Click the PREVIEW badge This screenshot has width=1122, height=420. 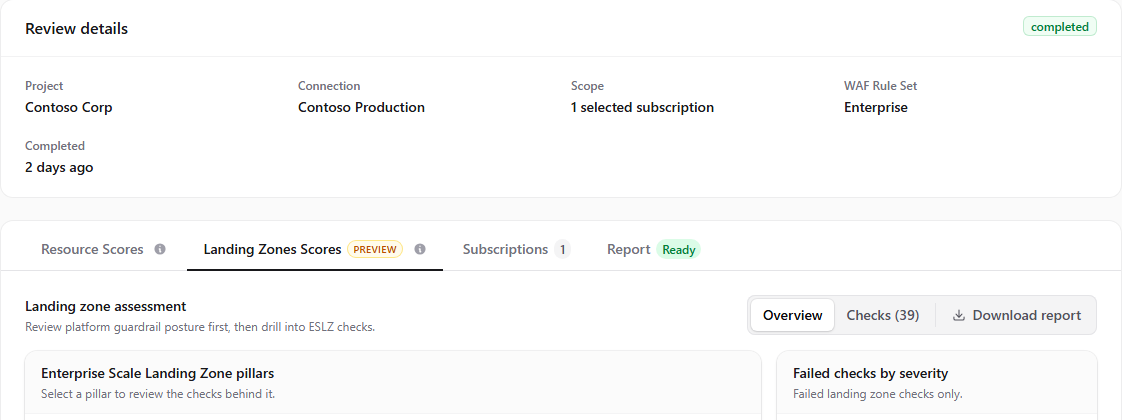pos(375,249)
